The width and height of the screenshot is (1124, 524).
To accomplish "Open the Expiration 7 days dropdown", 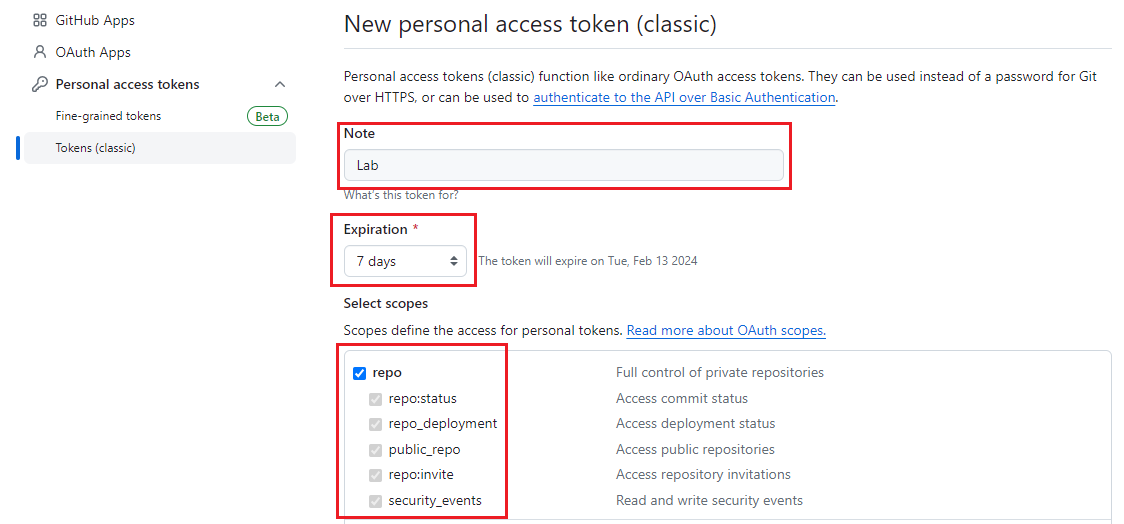I will coord(405,261).
